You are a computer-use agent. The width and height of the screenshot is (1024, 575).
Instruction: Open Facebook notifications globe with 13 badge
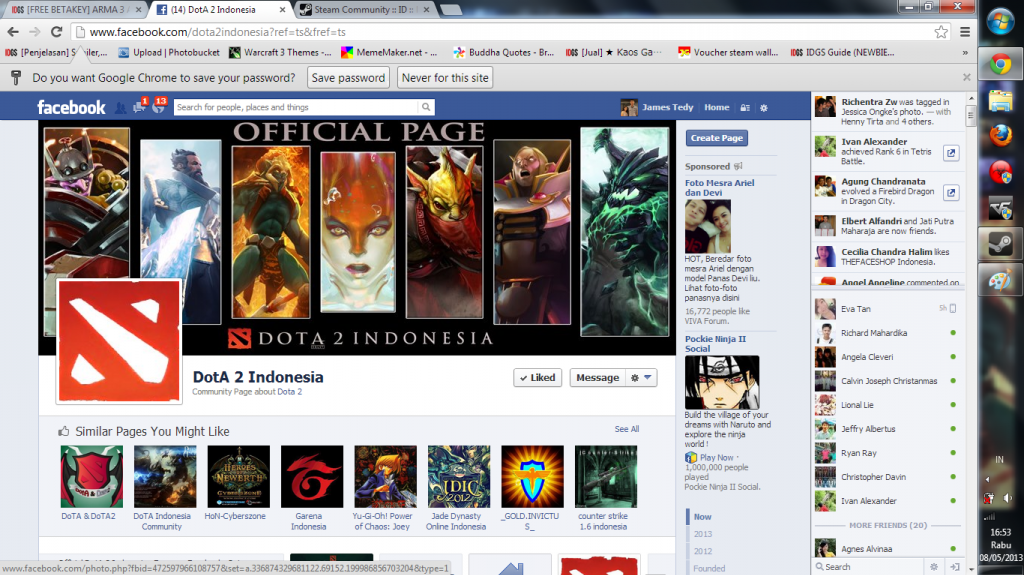click(x=159, y=107)
